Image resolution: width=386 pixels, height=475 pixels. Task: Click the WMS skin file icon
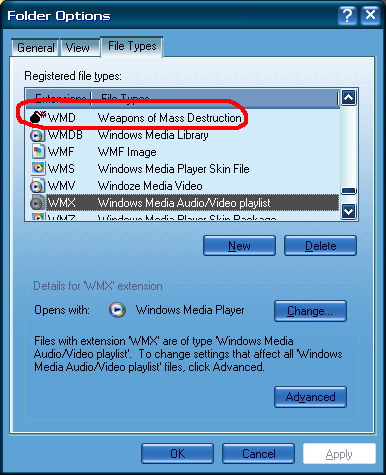[x=38, y=168]
